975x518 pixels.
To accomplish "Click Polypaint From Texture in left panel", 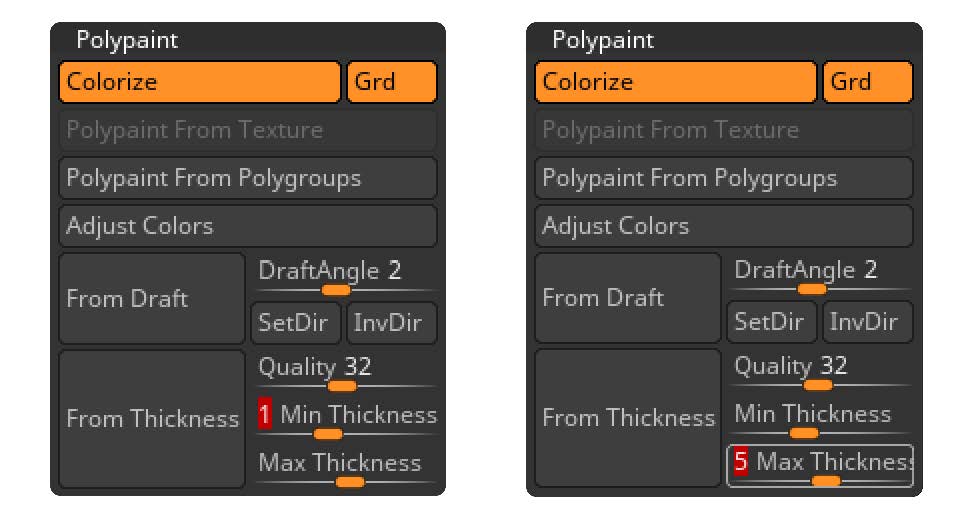I will click(247, 130).
